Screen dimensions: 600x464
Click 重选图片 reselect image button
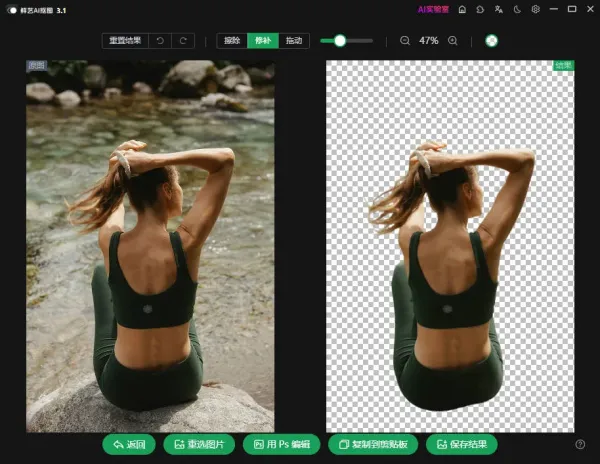200,444
